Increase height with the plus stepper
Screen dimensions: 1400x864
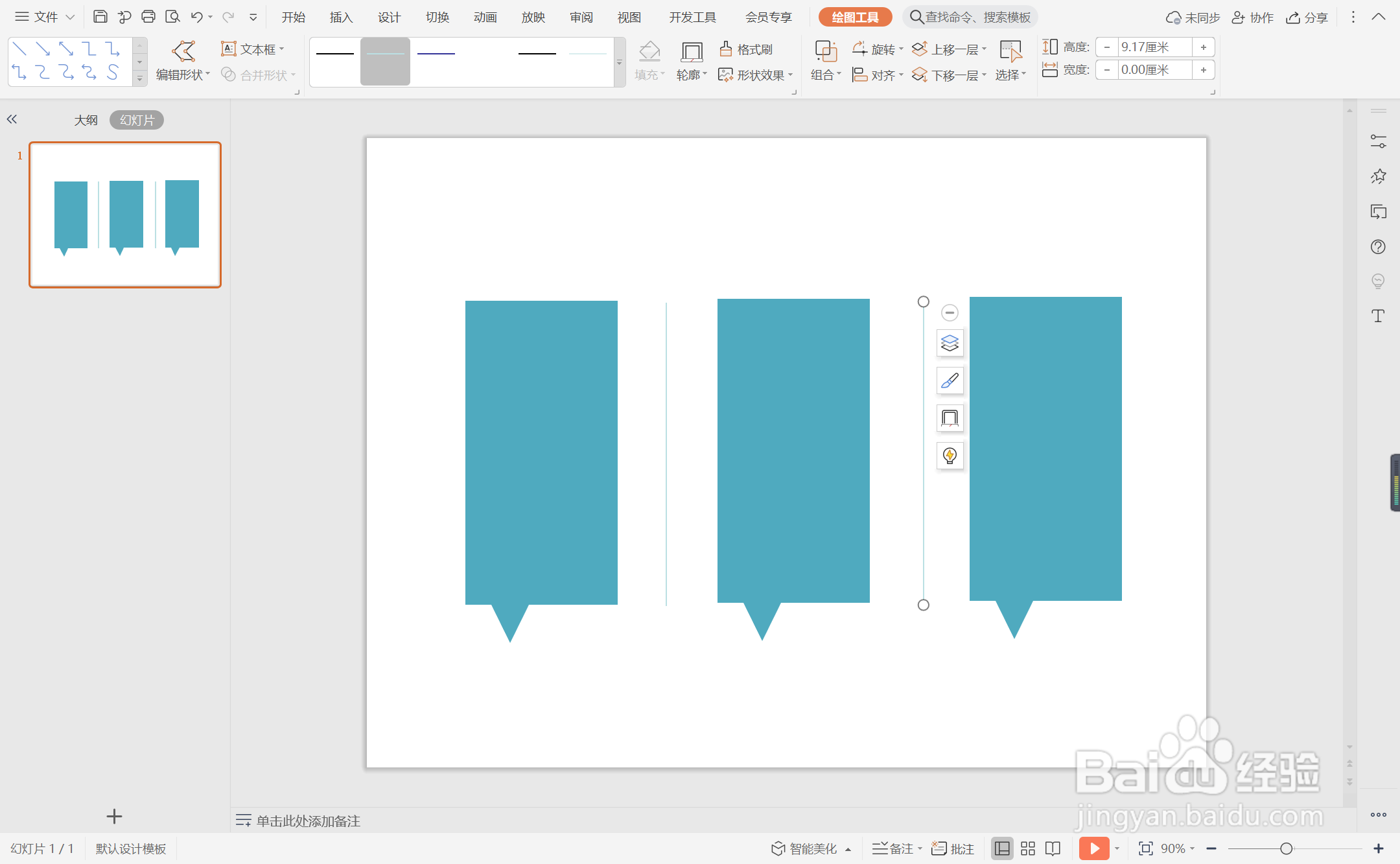pos(1204,47)
